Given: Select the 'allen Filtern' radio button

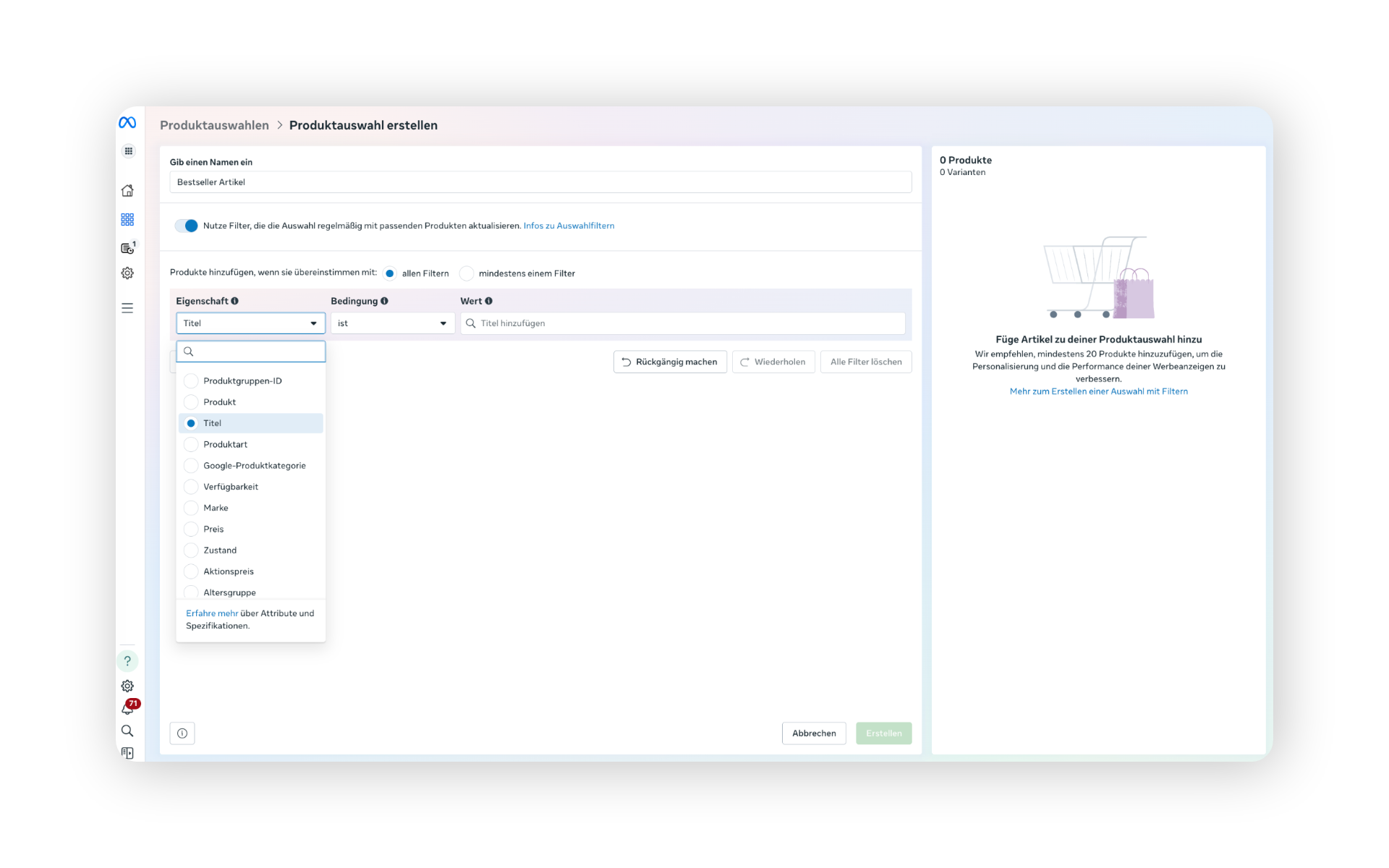Looking at the screenshot, I should pyautogui.click(x=390, y=273).
